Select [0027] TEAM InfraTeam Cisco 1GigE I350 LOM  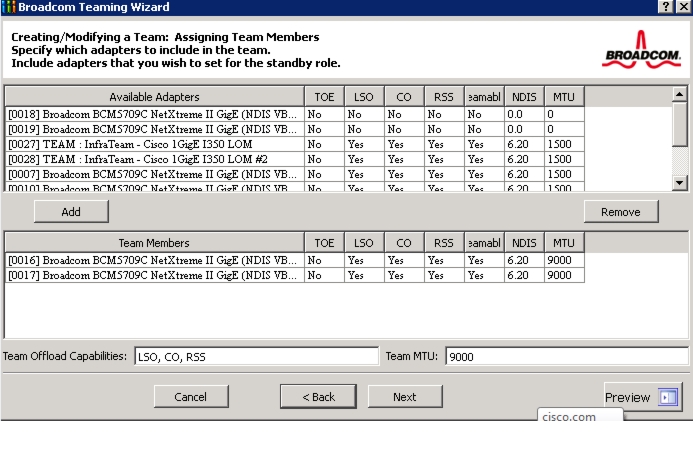(x=295, y=144)
